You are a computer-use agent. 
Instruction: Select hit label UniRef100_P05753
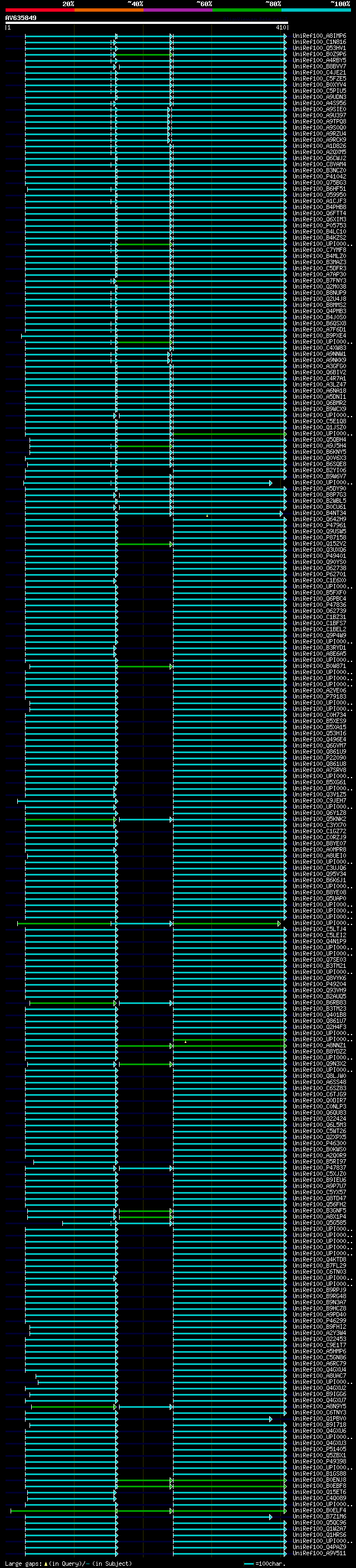click(x=319, y=226)
